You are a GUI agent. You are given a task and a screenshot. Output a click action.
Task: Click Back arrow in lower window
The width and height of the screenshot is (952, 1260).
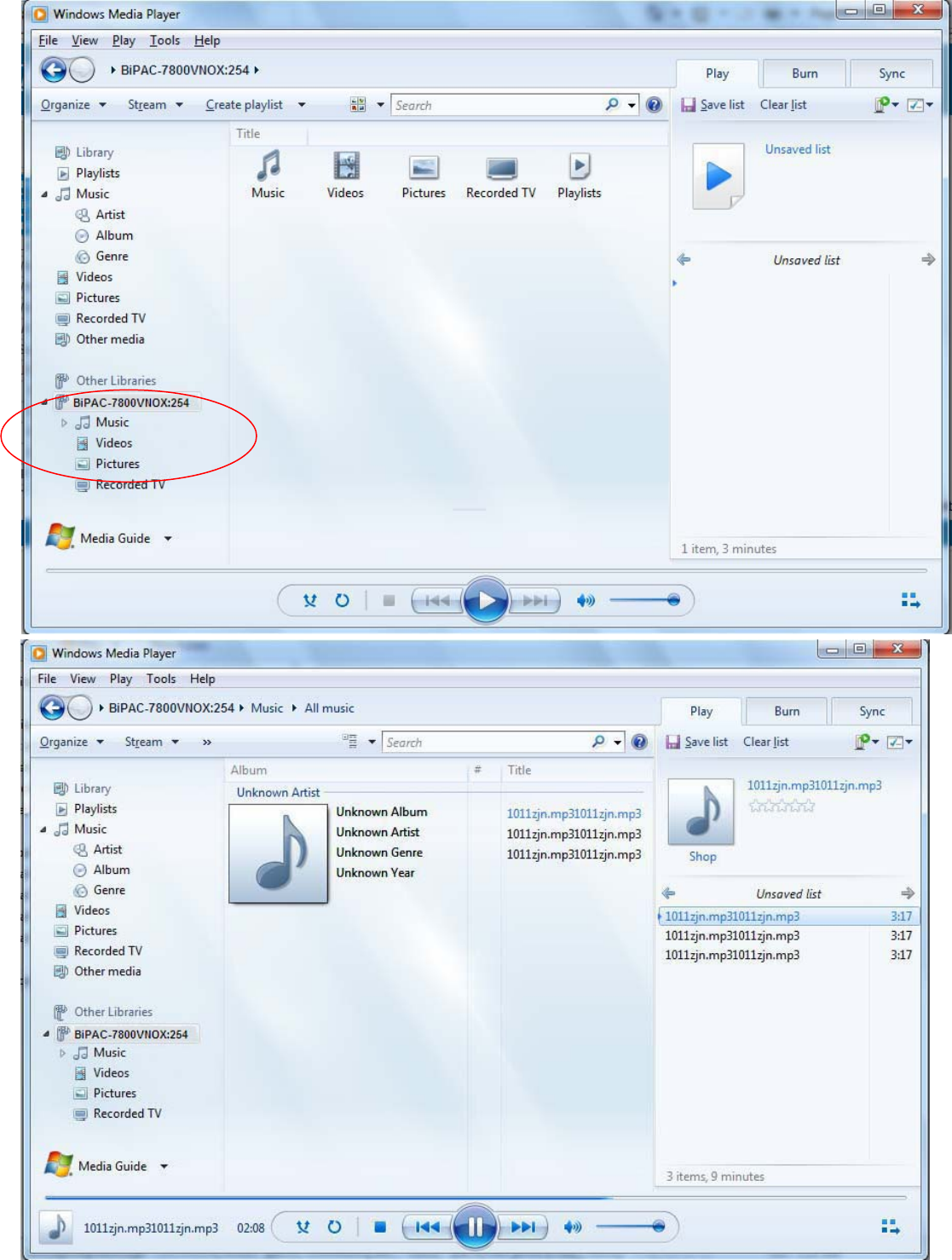(x=52, y=708)
